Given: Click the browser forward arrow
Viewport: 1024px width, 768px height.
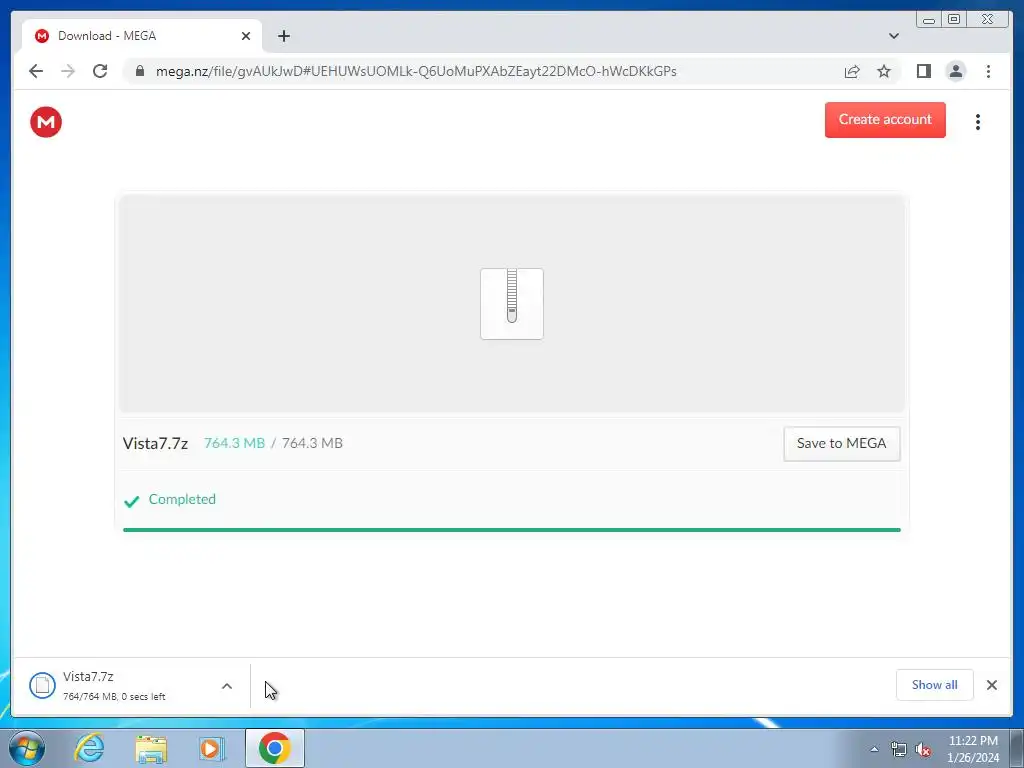Looking at the screenshot, I should tap(68, 71).
